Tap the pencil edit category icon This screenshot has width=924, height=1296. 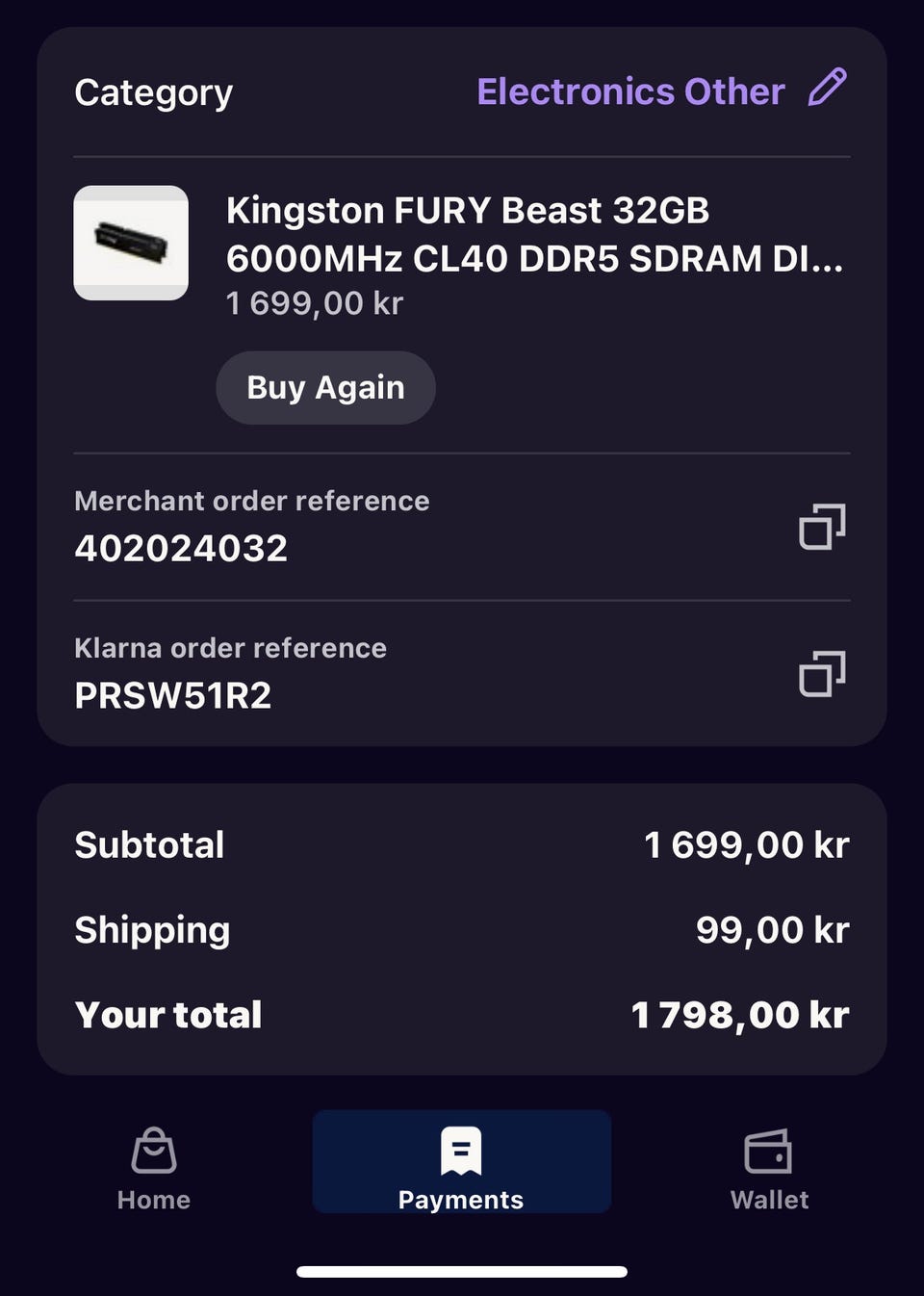(827, 88)
